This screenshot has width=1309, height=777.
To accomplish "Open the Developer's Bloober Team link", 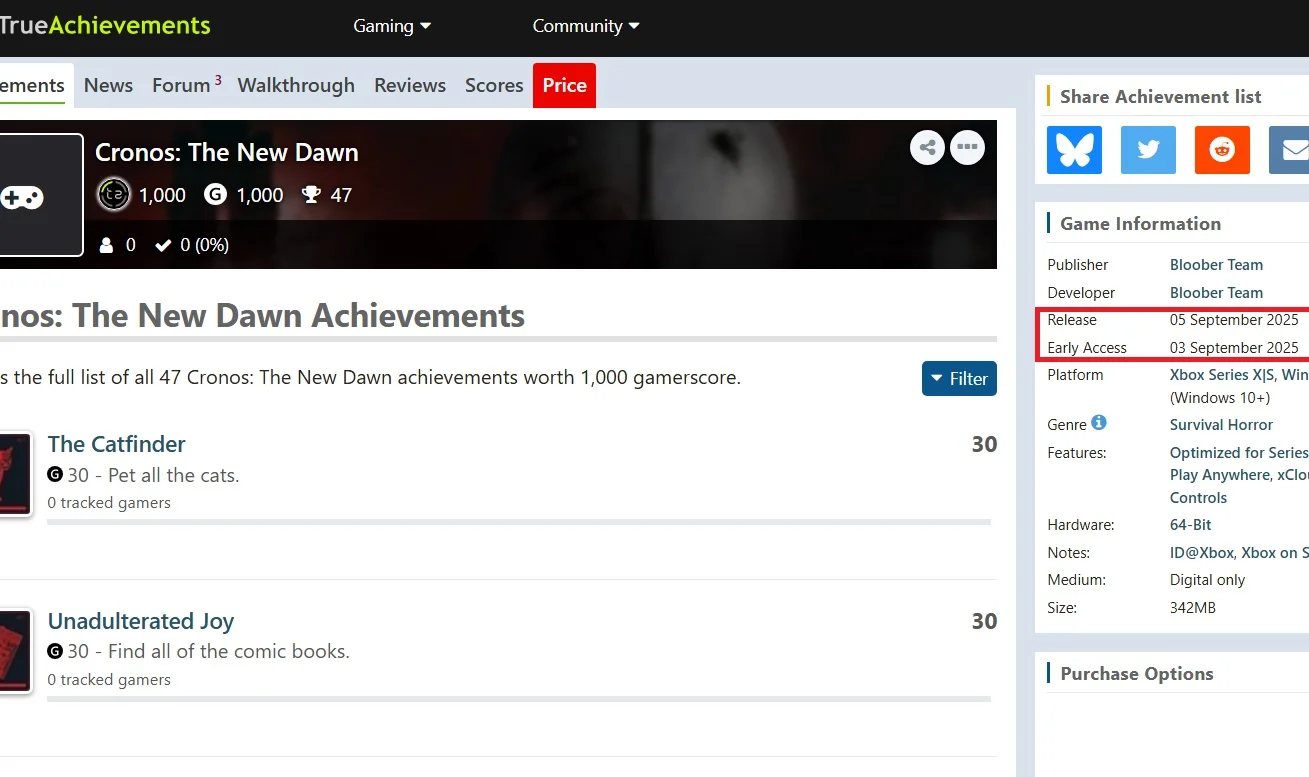I will click(x=1216, y=293).
